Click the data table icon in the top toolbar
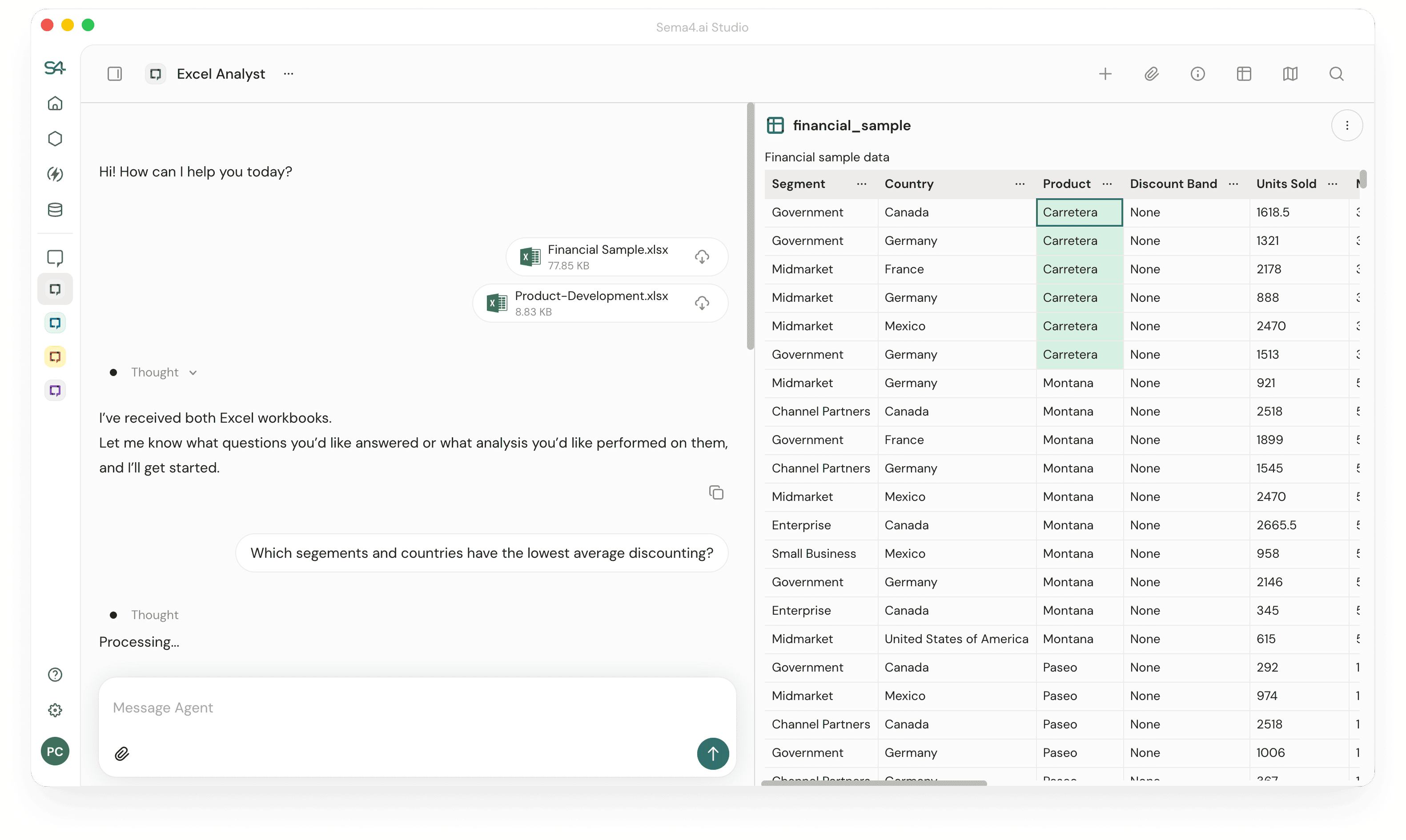 click(1244, 74)
